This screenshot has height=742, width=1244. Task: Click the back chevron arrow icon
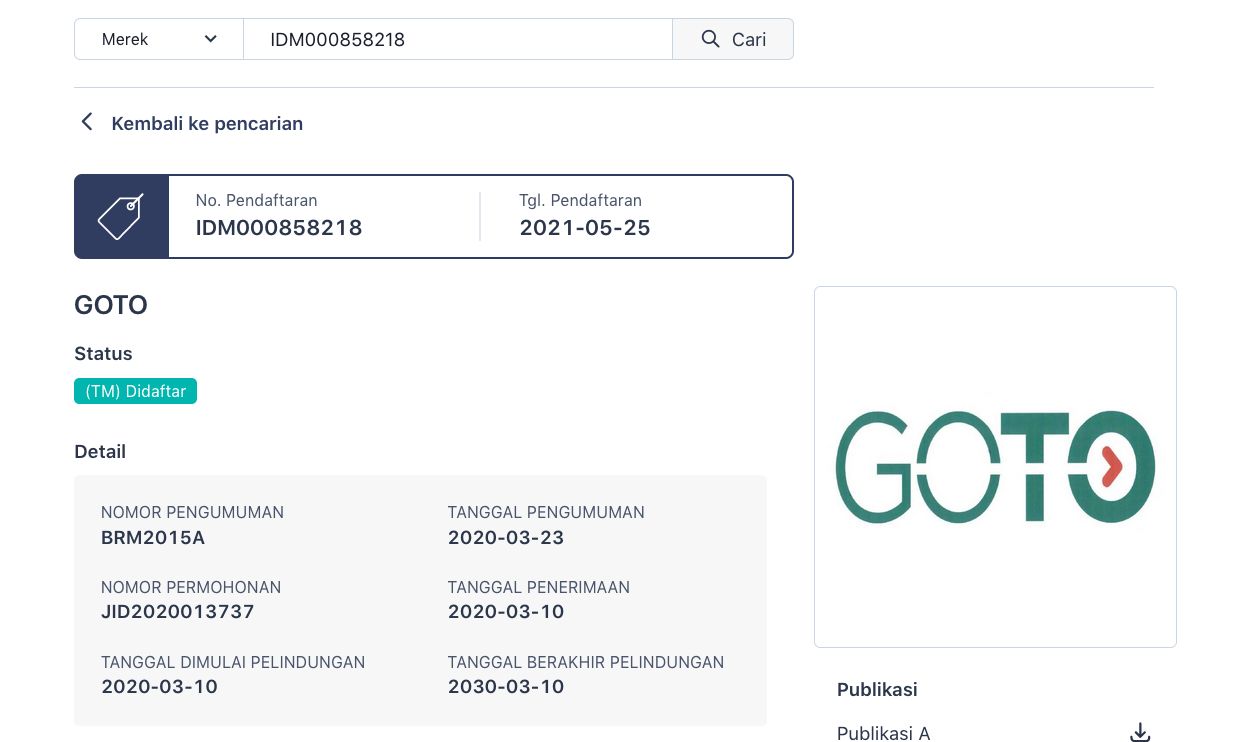[x=87, y=122]
